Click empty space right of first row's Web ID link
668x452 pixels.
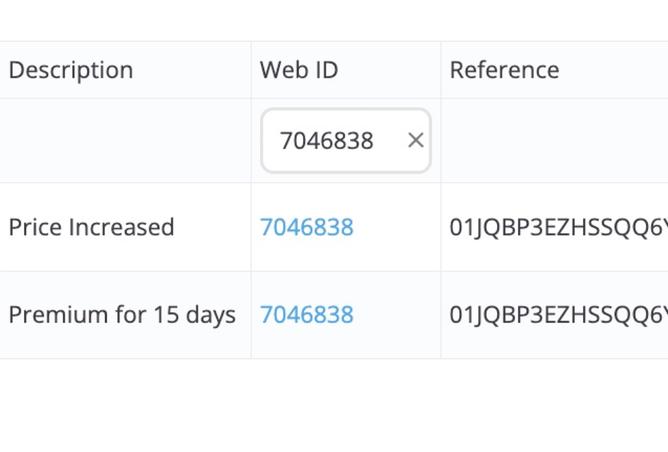coord(396,227)
